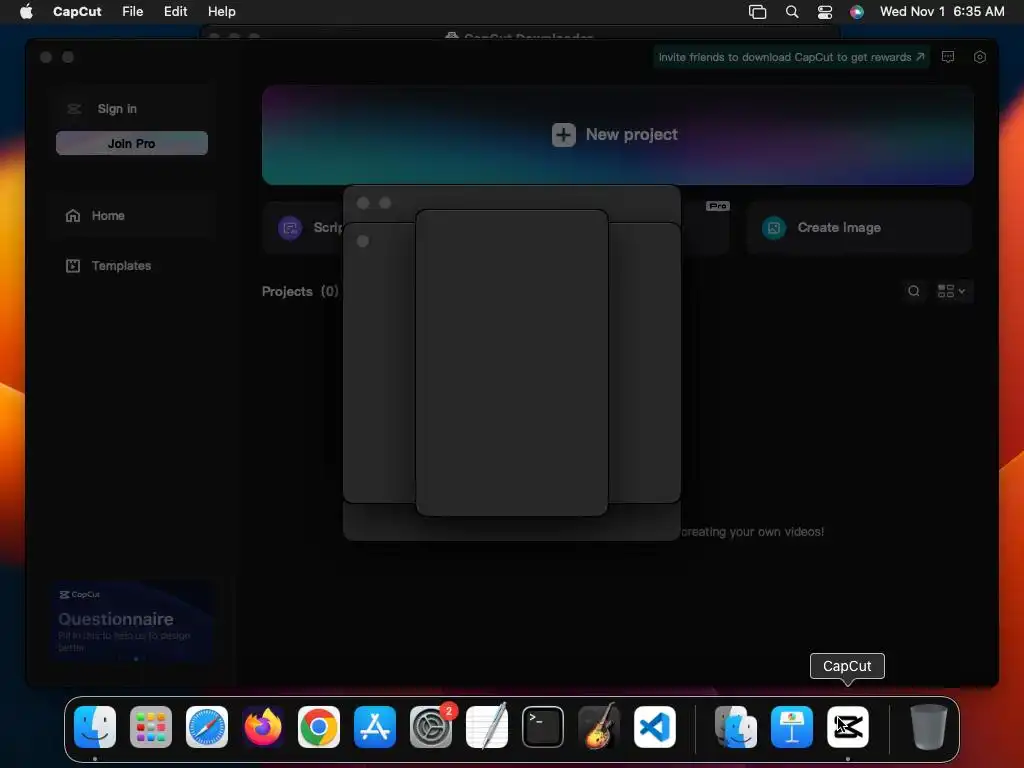The height and width of the screenshot is (768, 1024).
Task: Click the Projects (0) heading
Action: click(300, 291)
